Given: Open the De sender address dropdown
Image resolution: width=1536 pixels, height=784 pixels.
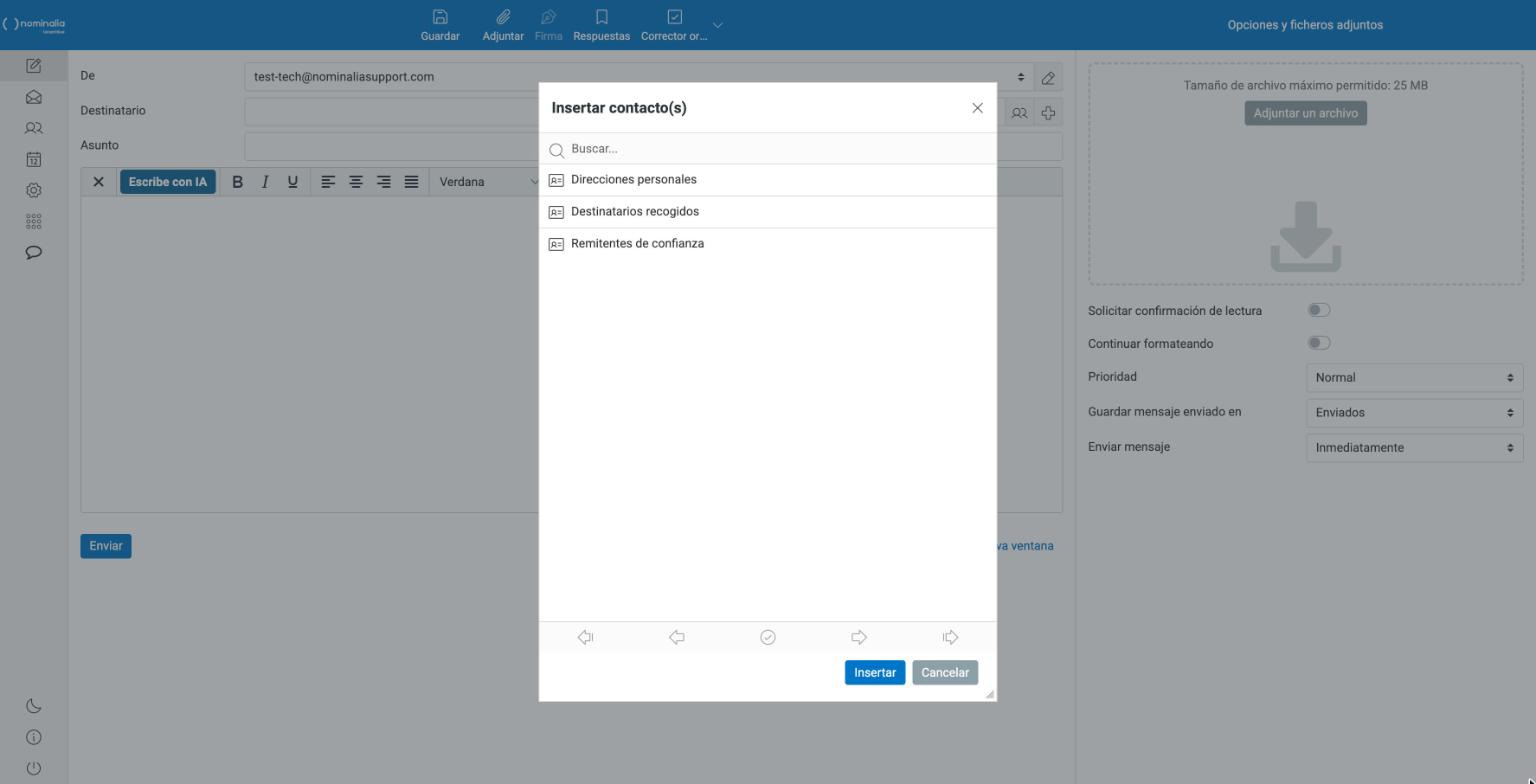Looking at the screenshot, I should (x=639, y=77).
